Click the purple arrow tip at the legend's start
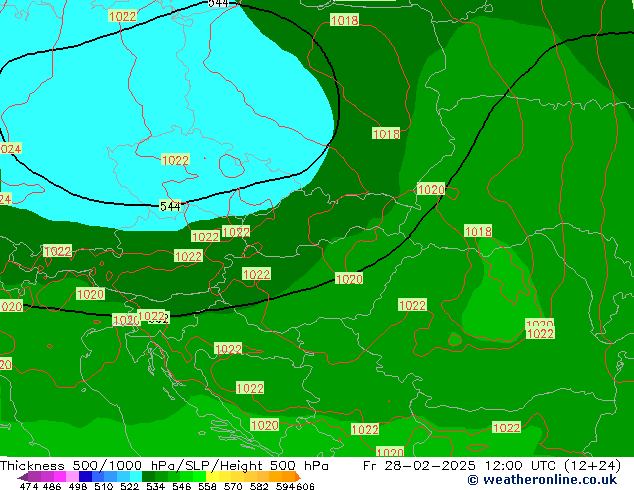This screenshot has height=490, width=634. click(23, 477)
